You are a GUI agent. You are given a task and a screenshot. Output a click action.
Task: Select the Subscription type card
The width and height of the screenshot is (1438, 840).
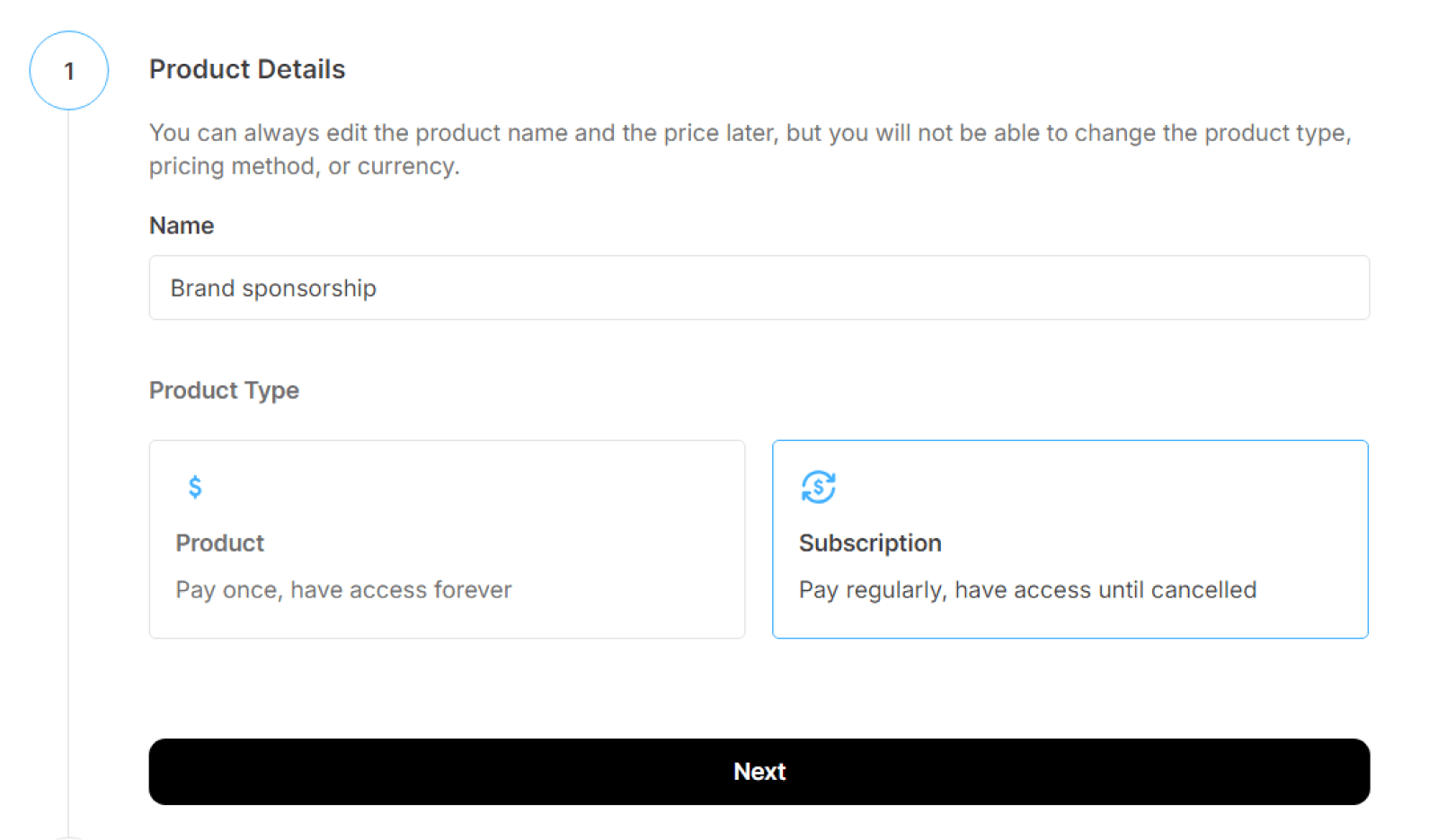pos(1070,539)
